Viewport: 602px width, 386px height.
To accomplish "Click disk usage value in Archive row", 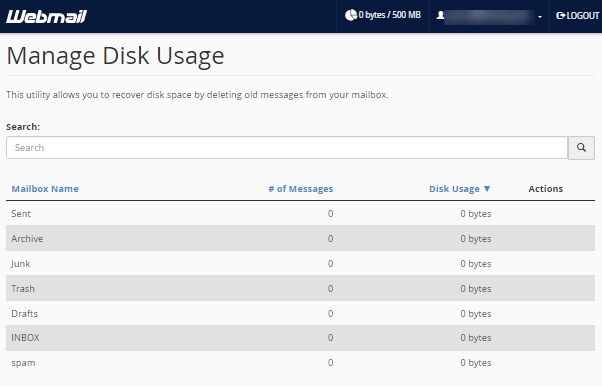I will point(476,239).
